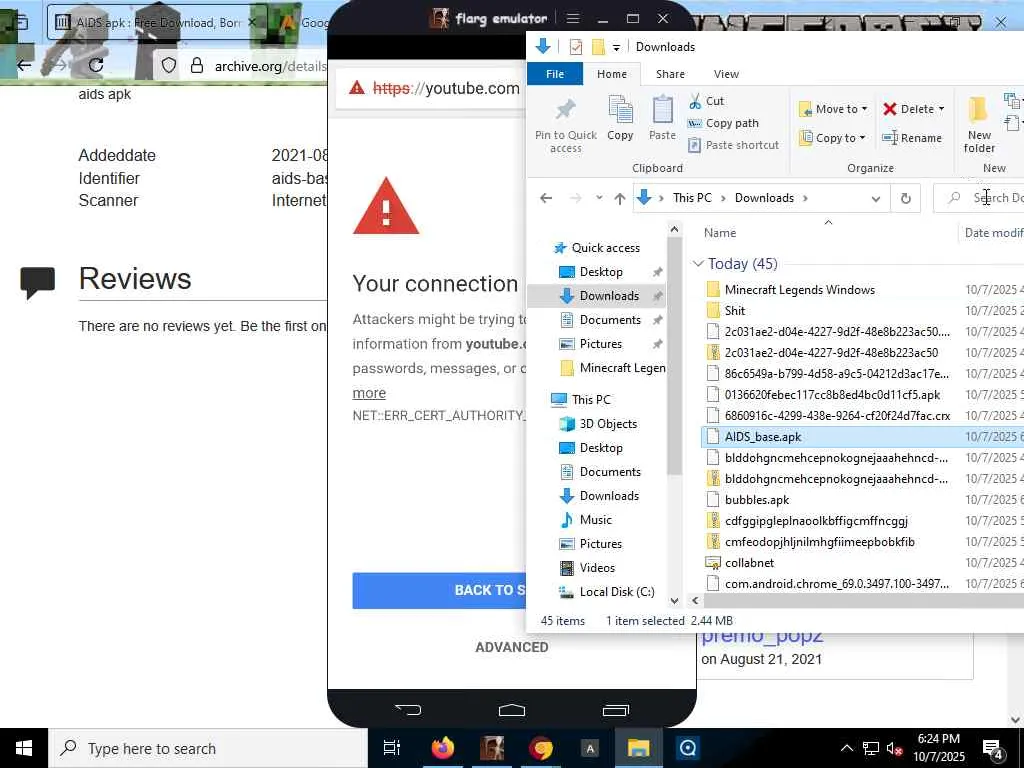The height and width of the screenshot is (768, 1024).
Task: Click Paste shortcut in the ribbon
Action: pyautogui.click(x=733, y=145)
